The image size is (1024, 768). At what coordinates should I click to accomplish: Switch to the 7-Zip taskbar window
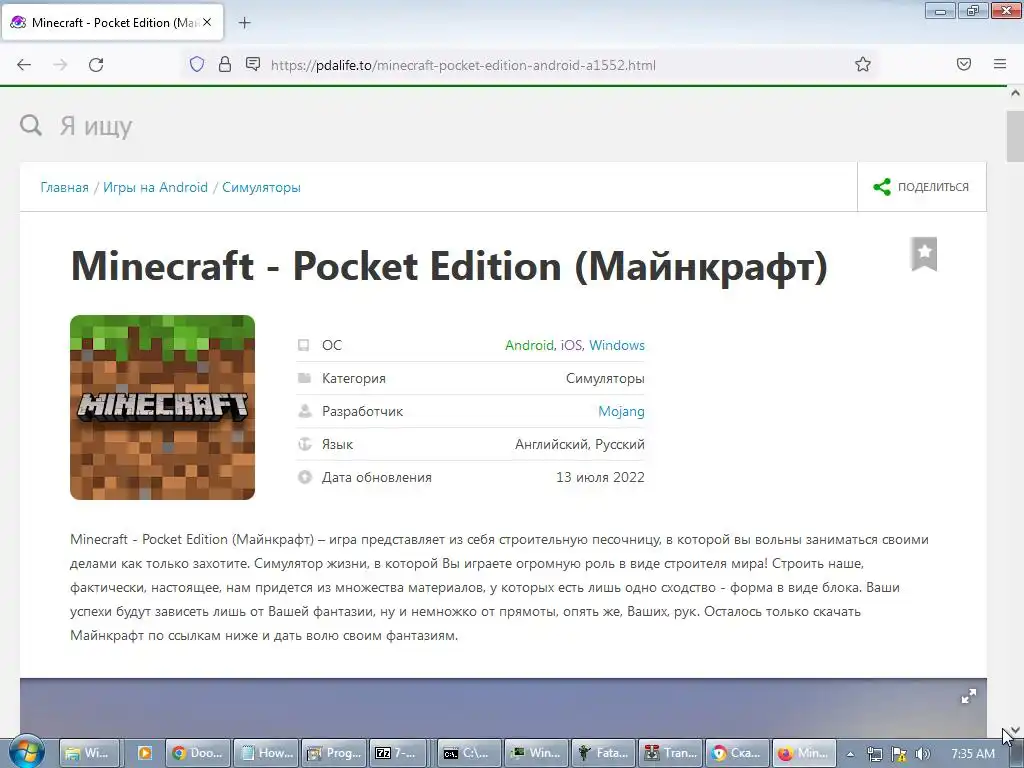pos(398,753)
